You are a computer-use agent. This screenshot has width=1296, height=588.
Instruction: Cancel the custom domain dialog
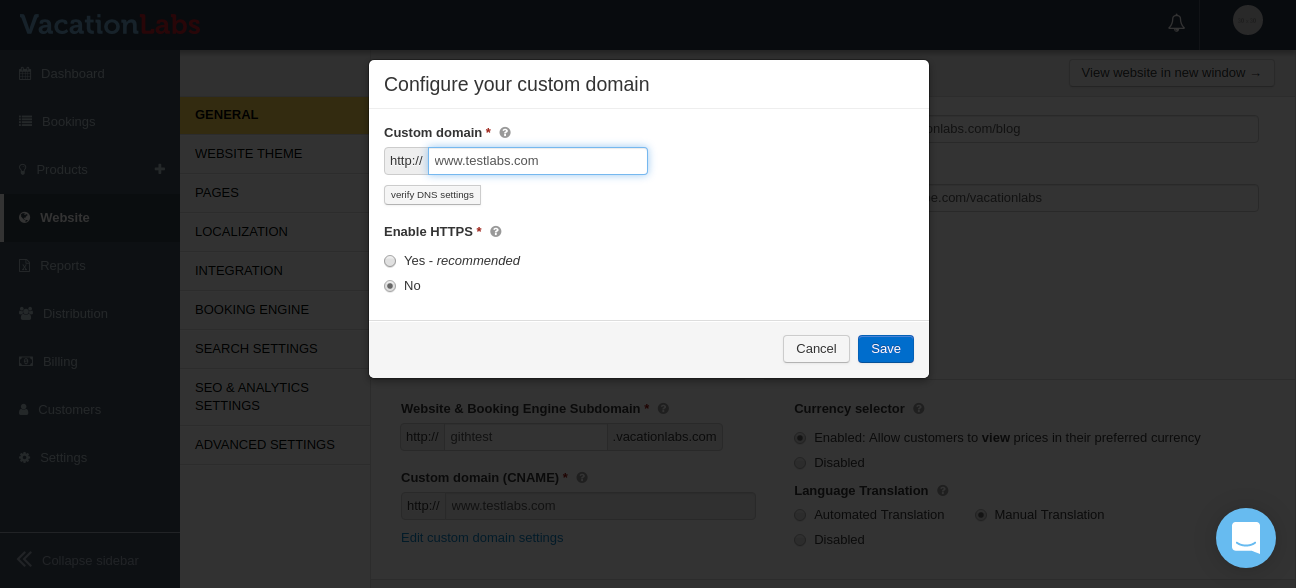coord(816,349)
